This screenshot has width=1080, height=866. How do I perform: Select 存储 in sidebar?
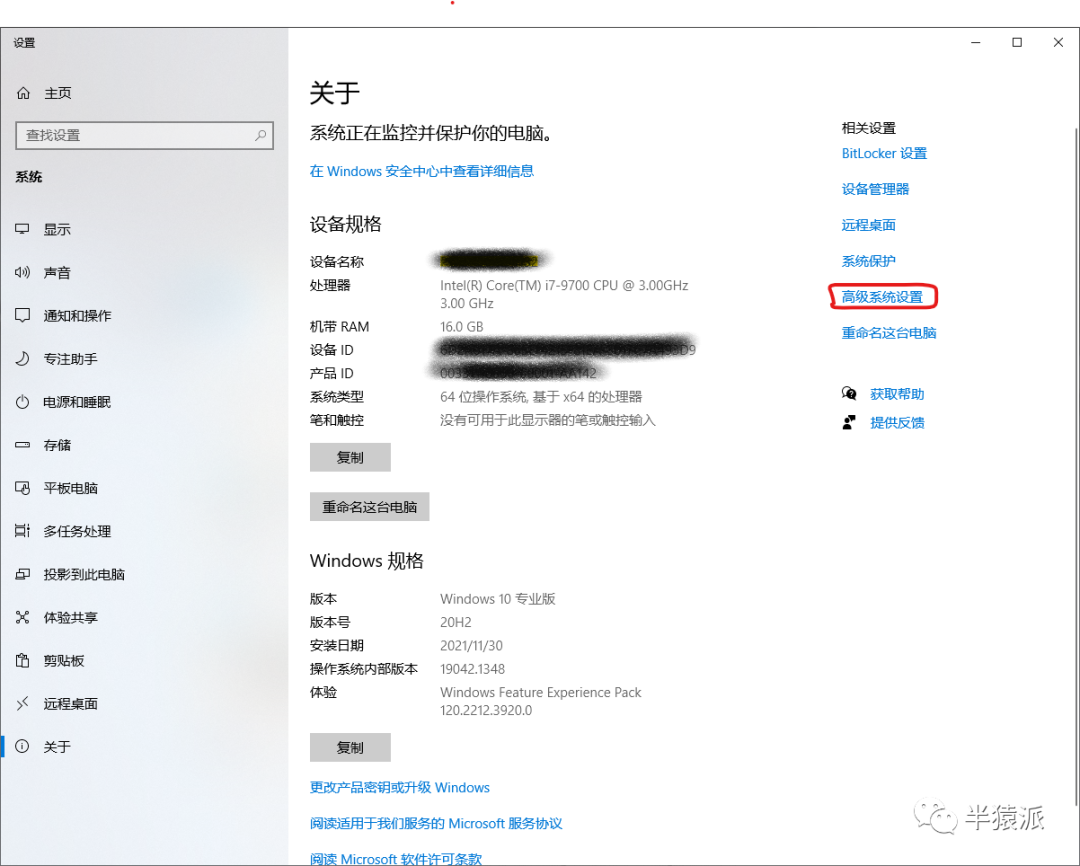(x=144, y=445)
